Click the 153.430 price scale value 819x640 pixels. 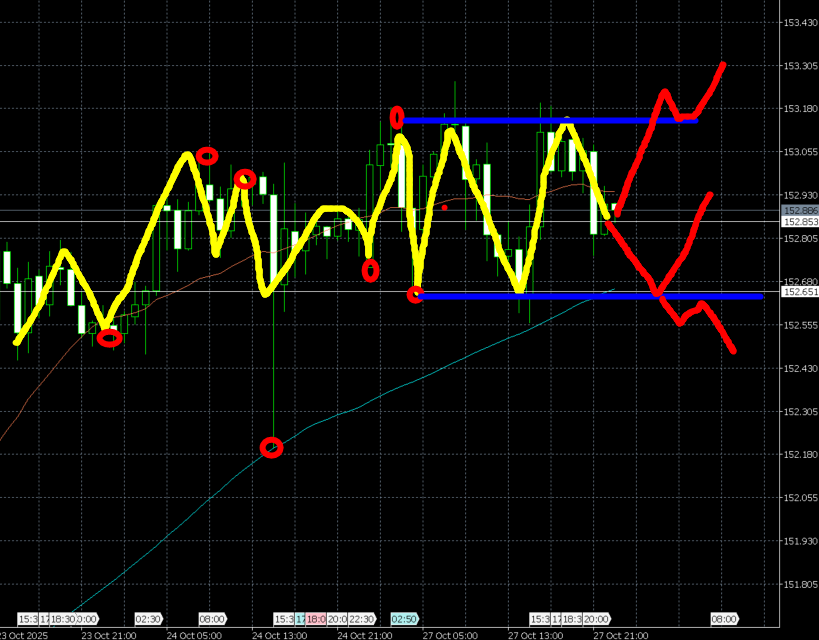(799, 23)
